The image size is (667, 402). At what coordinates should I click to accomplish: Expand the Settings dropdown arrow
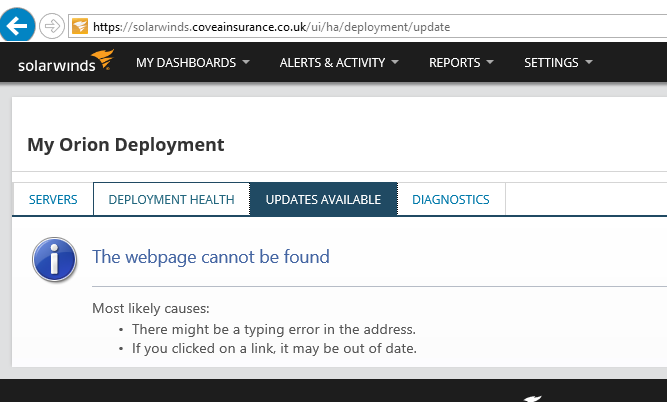pos(589,62)
